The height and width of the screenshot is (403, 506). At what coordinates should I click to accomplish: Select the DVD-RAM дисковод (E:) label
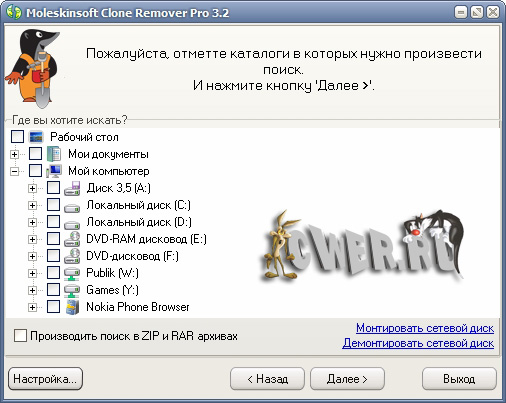[146, 239]
